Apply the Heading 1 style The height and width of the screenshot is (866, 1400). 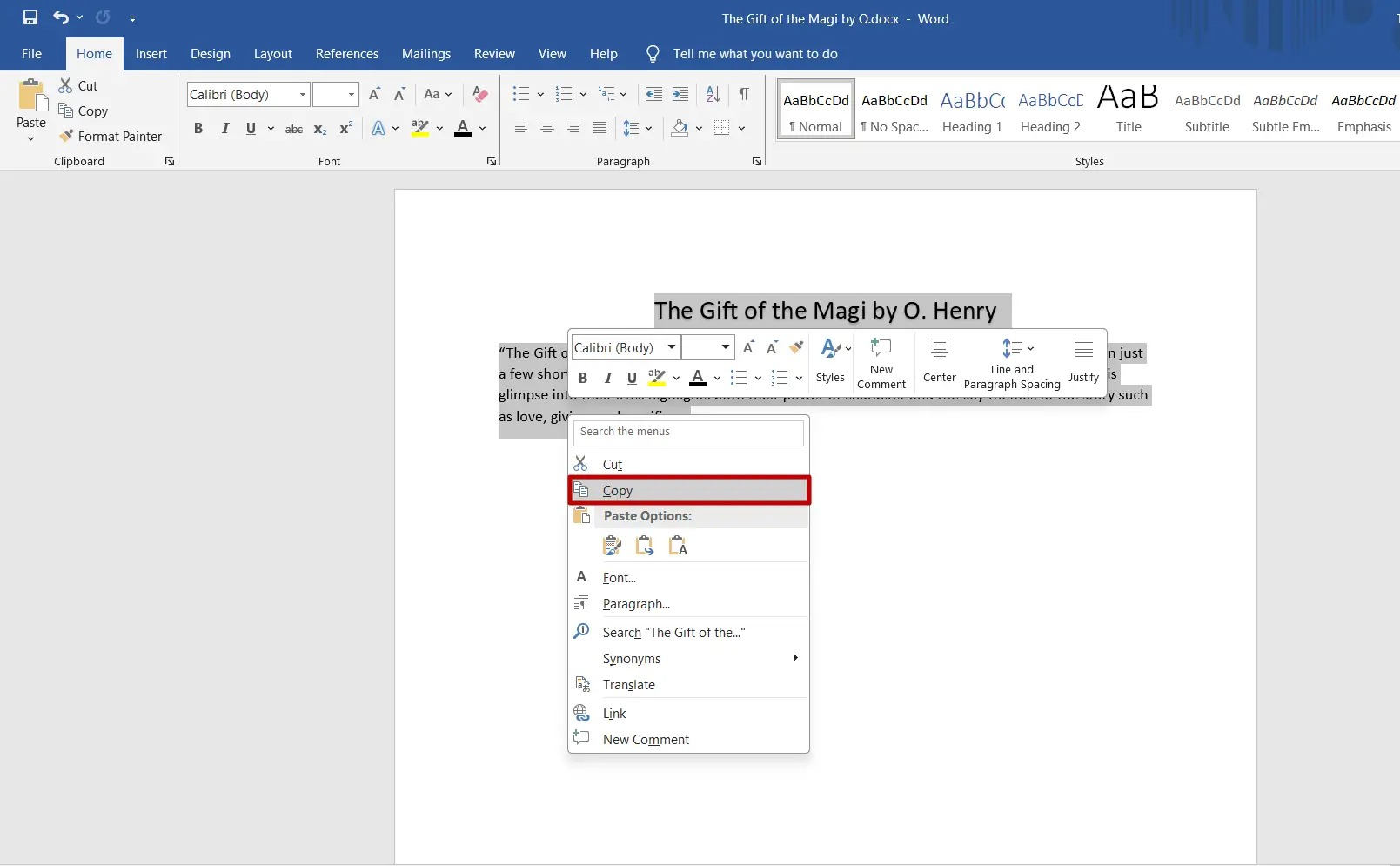pyautogui.click(x=972, y=109)
